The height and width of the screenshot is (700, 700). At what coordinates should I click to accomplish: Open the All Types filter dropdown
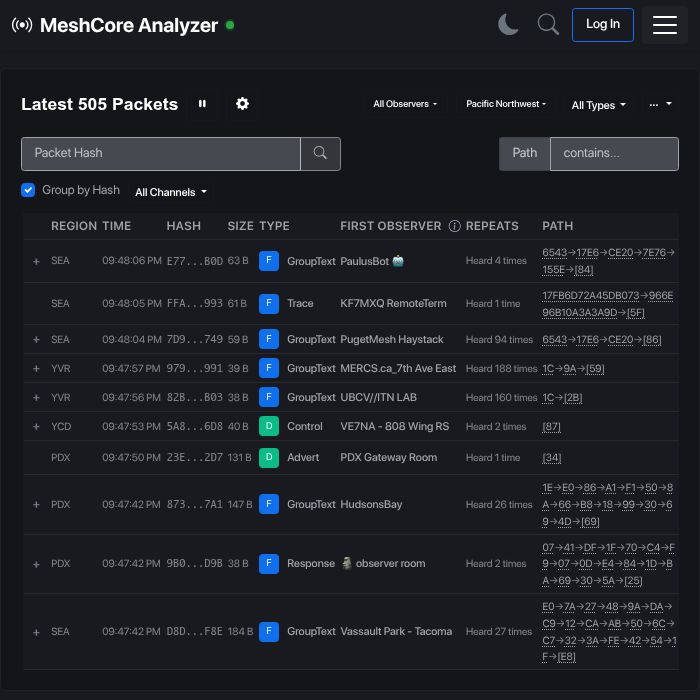(x=598, y=105)
